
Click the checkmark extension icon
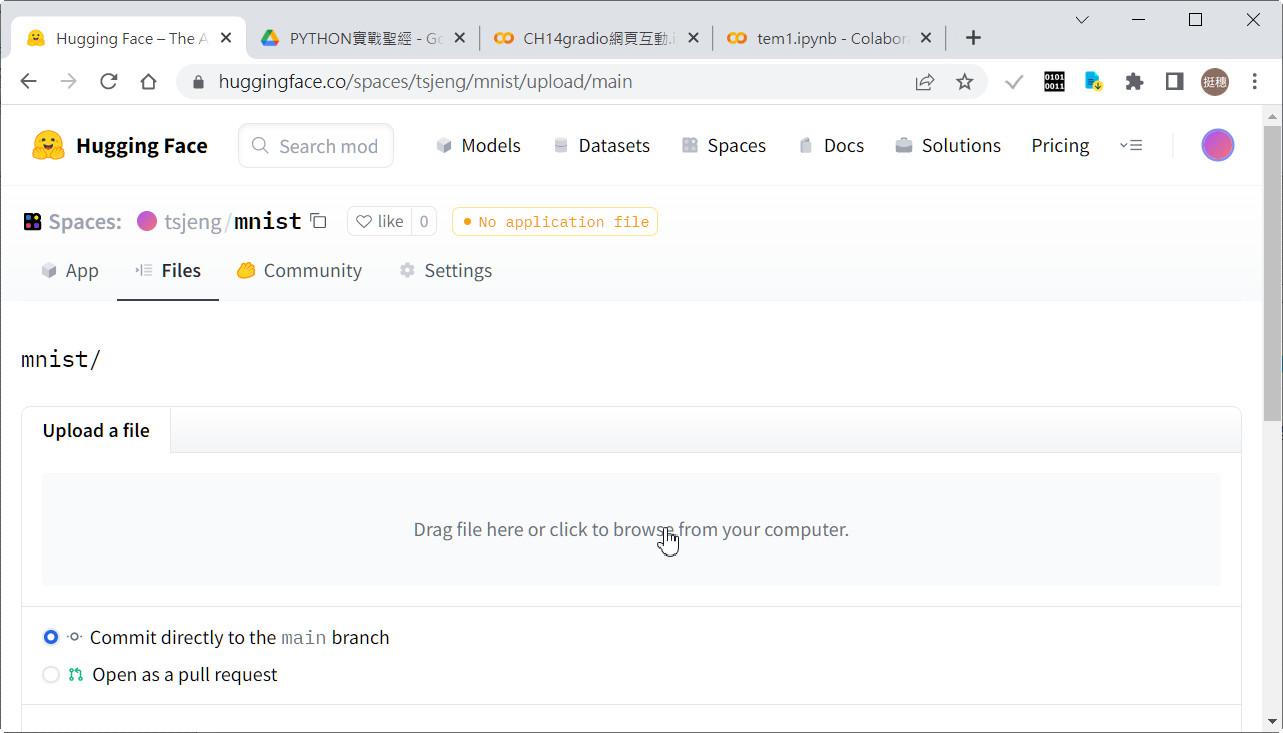(x=1014, y=82)
